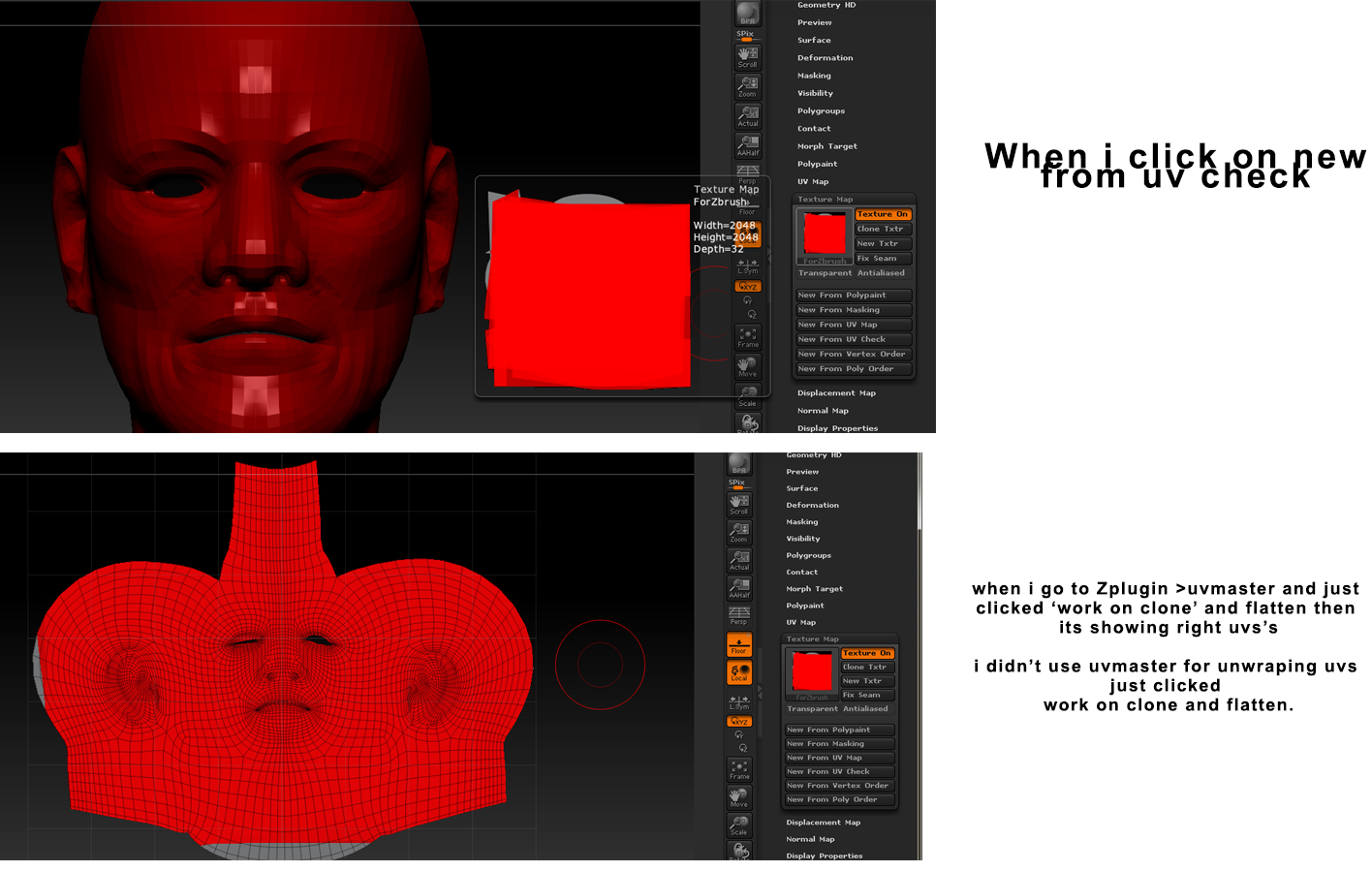This screenshot has height=872, width=1372.
Task: Select the Zoom magnifier icon in the lower screenshot
Action: coord(739,532)
